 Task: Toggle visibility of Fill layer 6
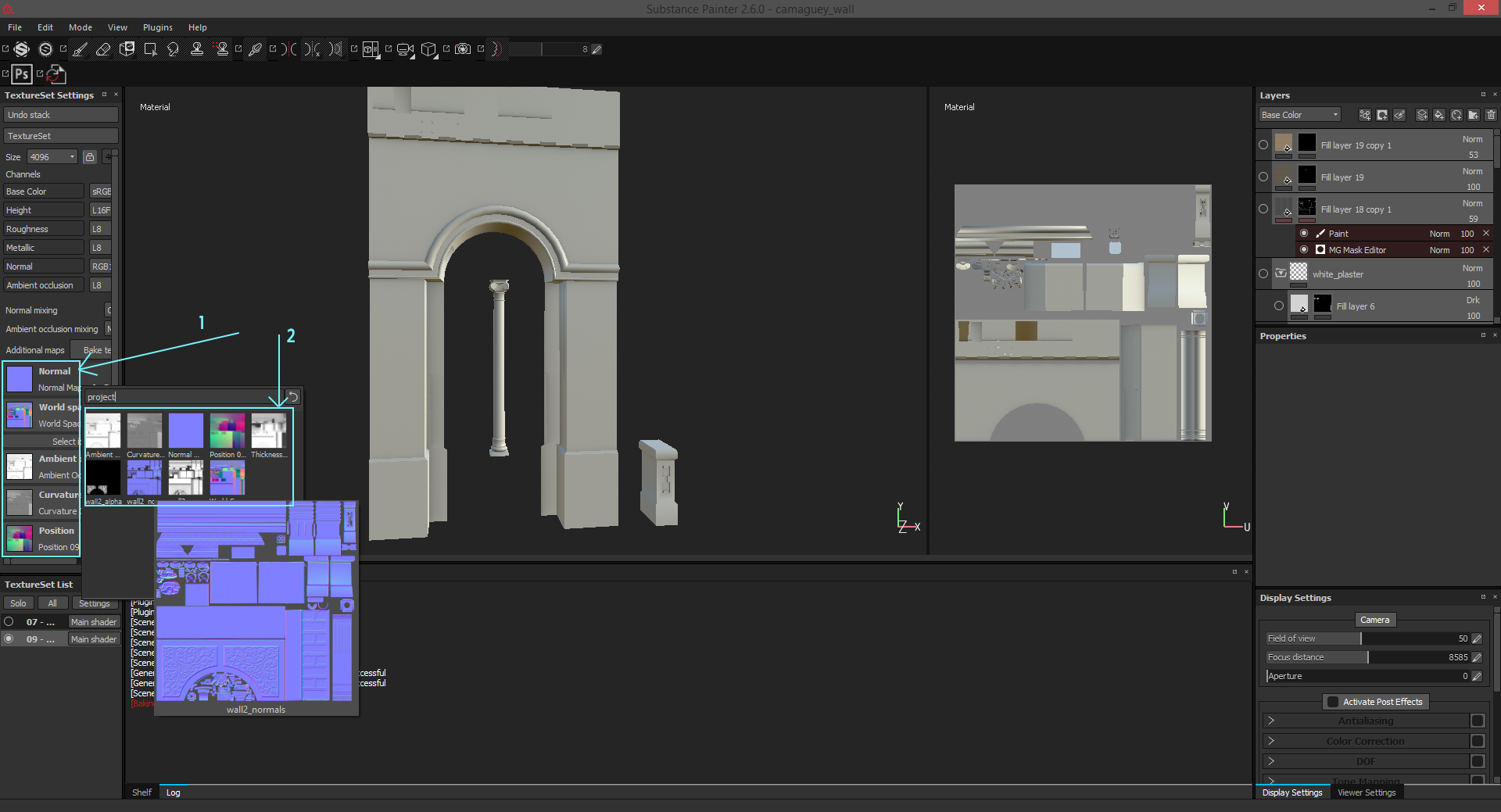[1279, 306]
